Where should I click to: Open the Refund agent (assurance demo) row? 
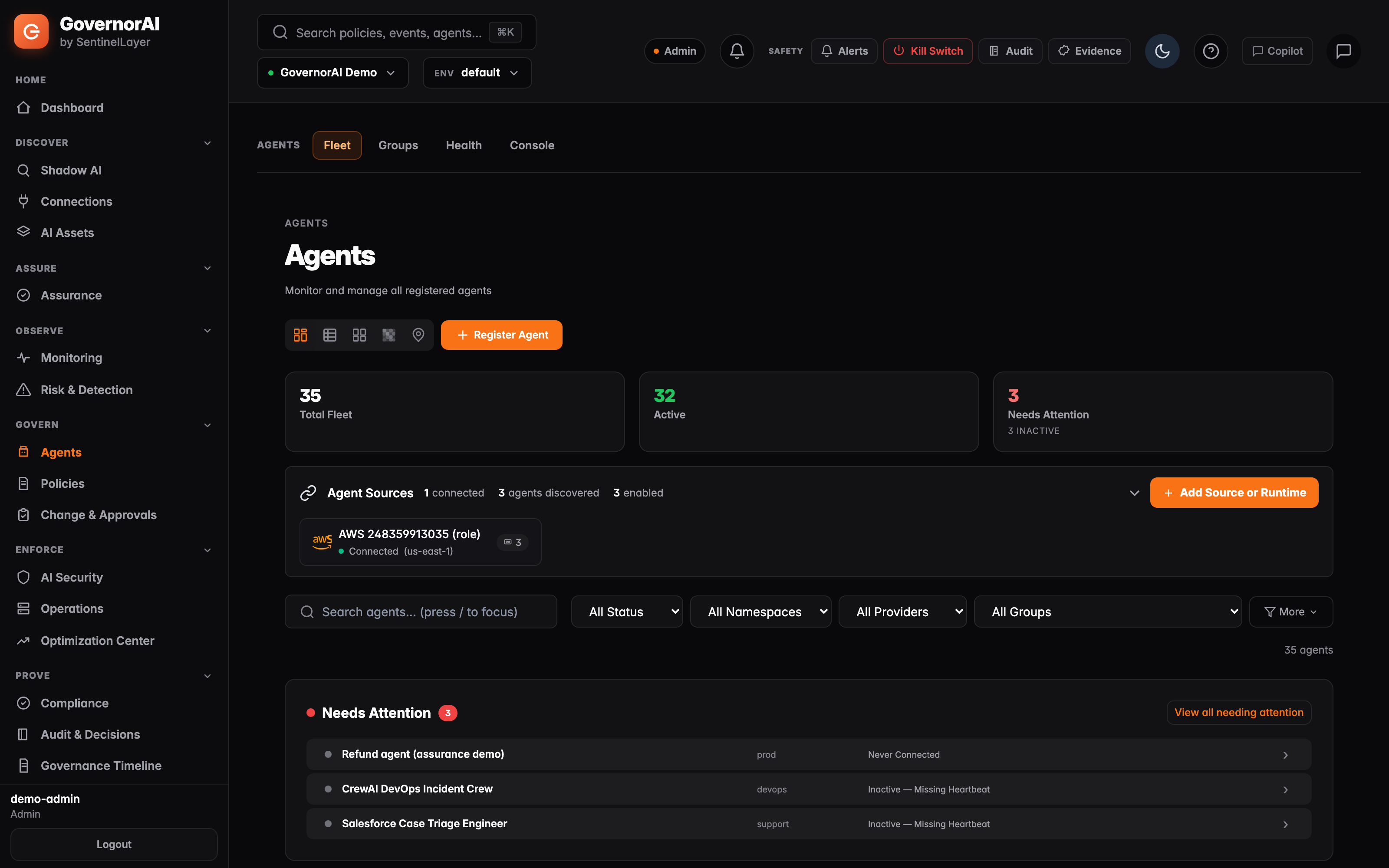pos(809,754)
